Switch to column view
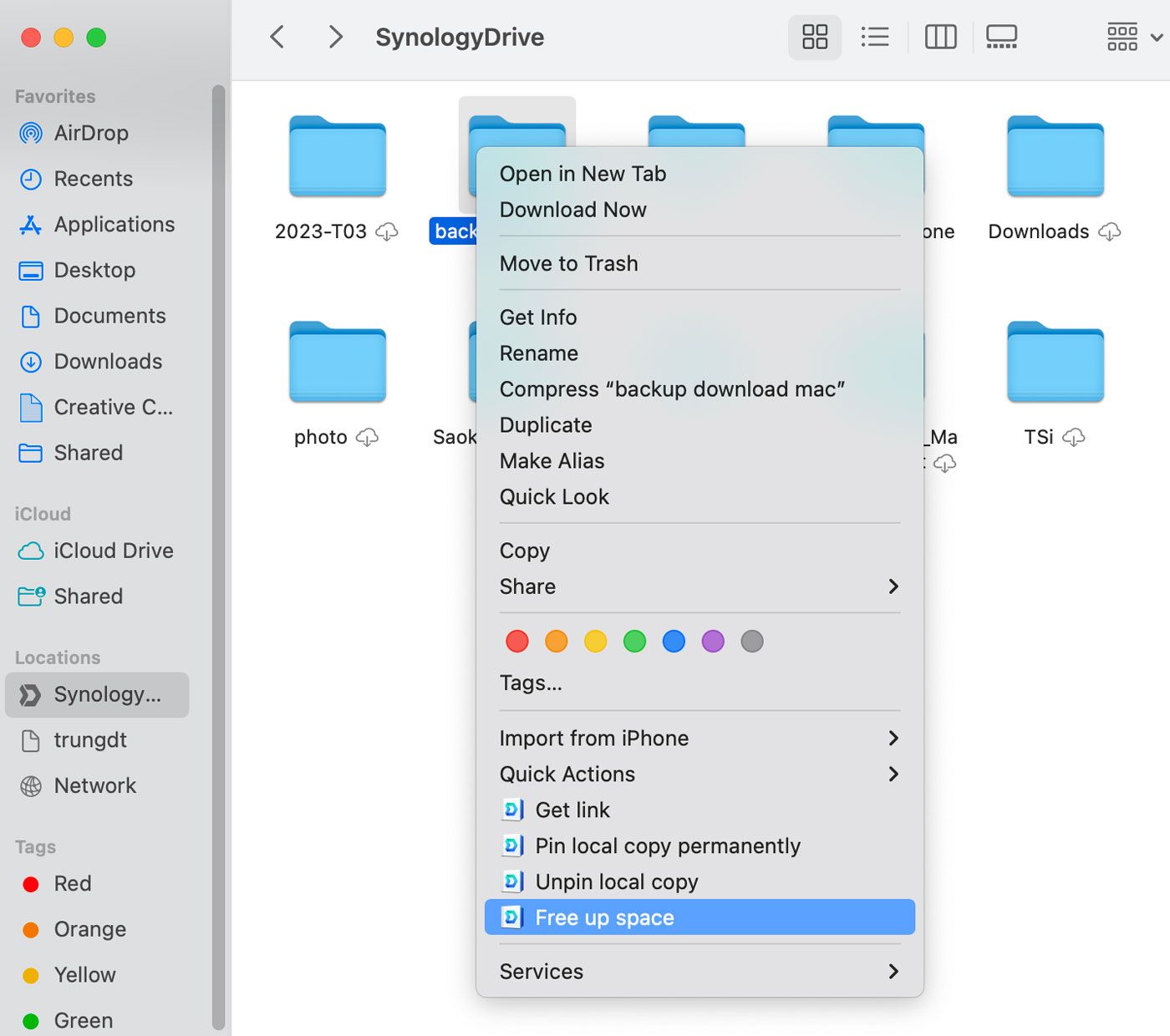Screen dimensions: 1170x1036 [940, 37]
